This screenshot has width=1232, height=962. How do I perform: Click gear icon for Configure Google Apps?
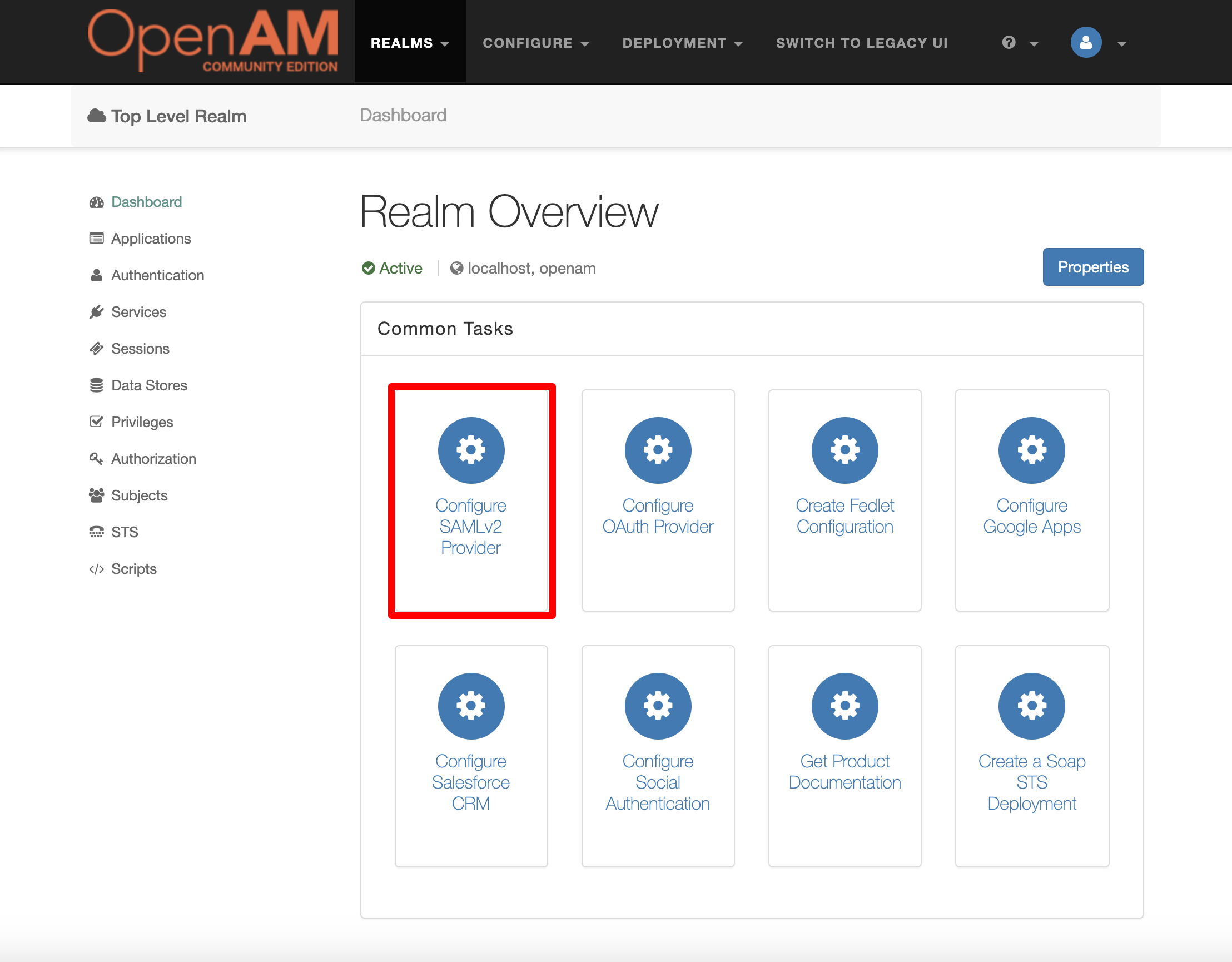pyautogui.click(x=1032, y=450)
